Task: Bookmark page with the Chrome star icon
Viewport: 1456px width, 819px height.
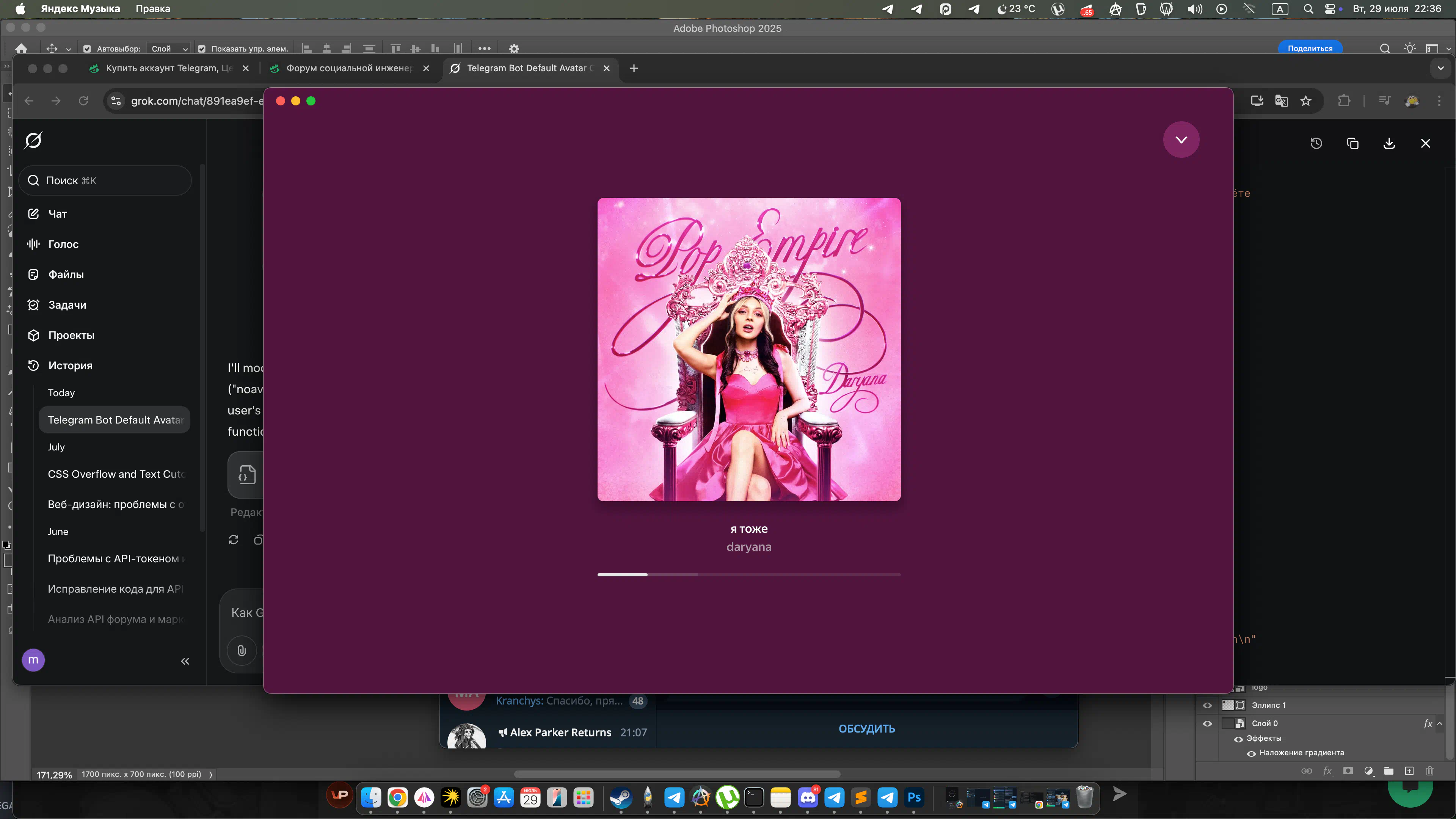Action: click(1305, 100)
